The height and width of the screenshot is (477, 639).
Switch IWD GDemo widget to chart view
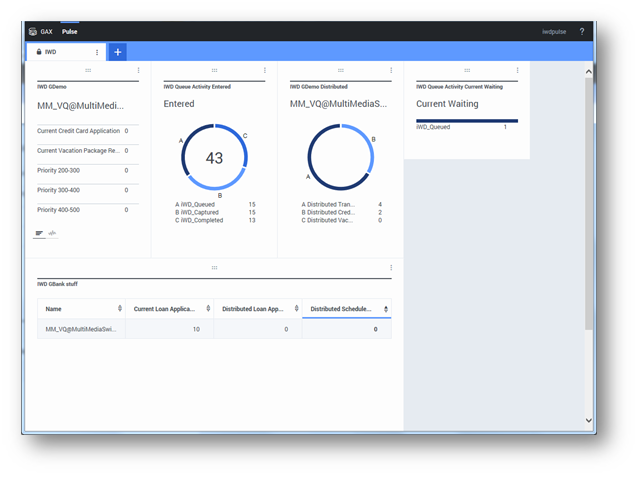[x=52, y=233]
